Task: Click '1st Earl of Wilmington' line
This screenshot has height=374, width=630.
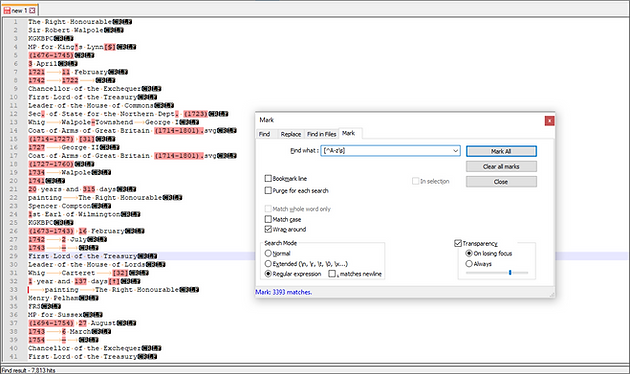Action: click(x=74, y=214)
